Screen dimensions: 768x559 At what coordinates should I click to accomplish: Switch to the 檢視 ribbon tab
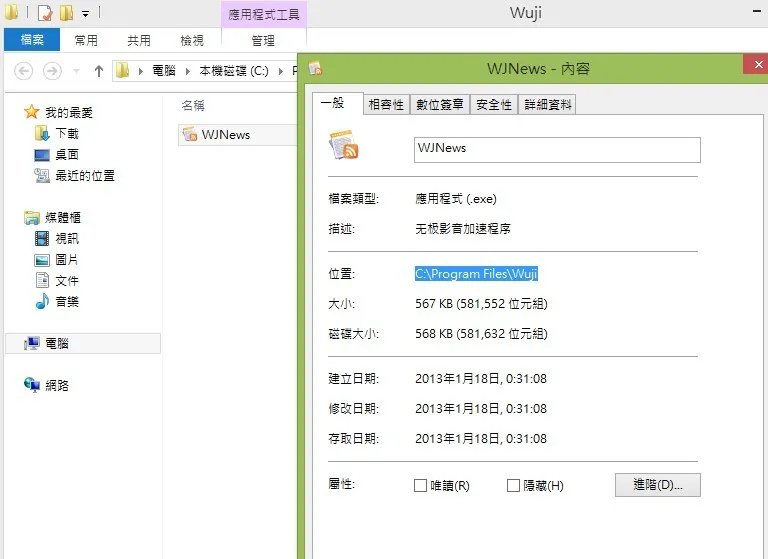(192, 40)
